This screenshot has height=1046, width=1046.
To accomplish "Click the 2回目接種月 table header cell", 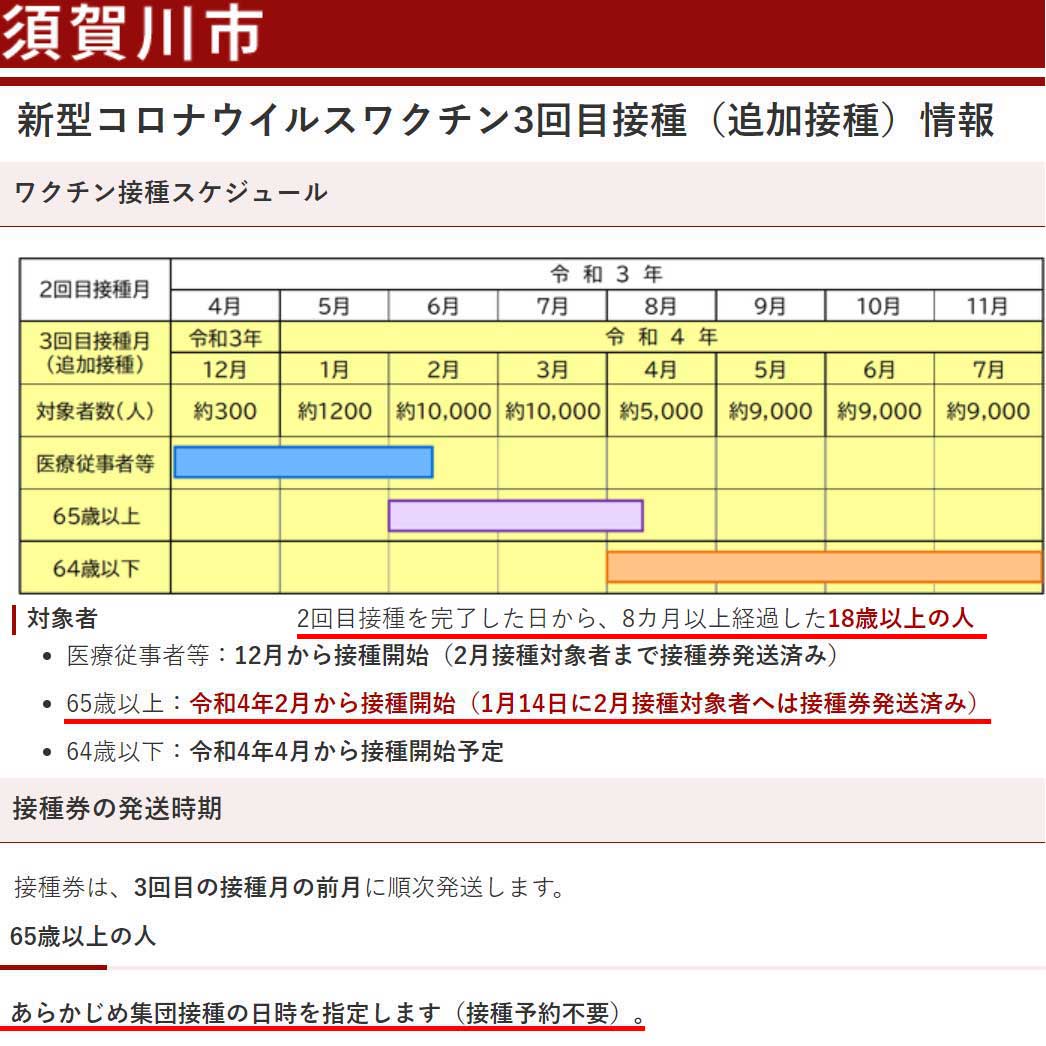I will point(95,290).
